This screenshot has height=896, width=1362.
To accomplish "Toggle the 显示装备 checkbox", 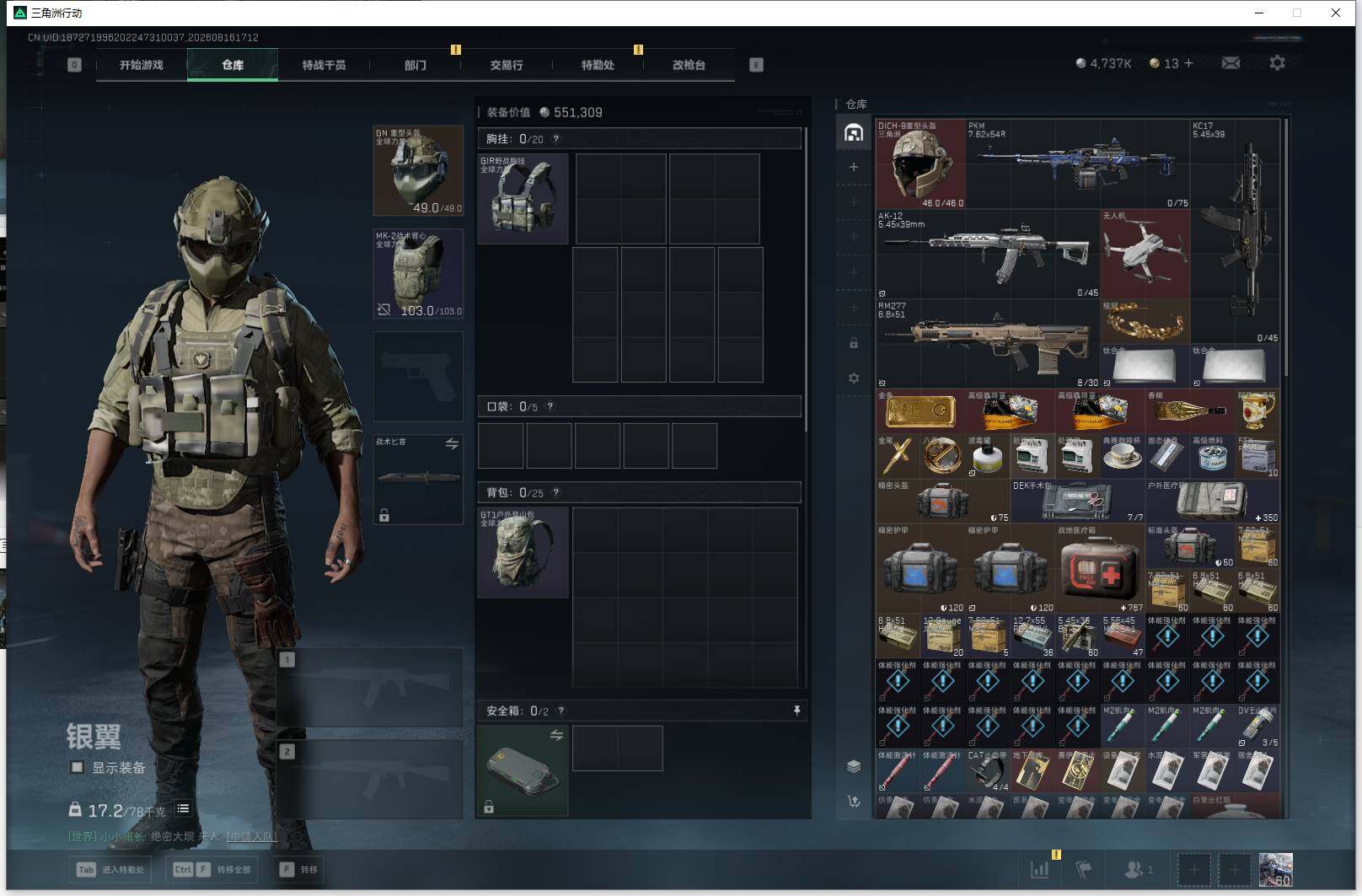I will point(77,767).
